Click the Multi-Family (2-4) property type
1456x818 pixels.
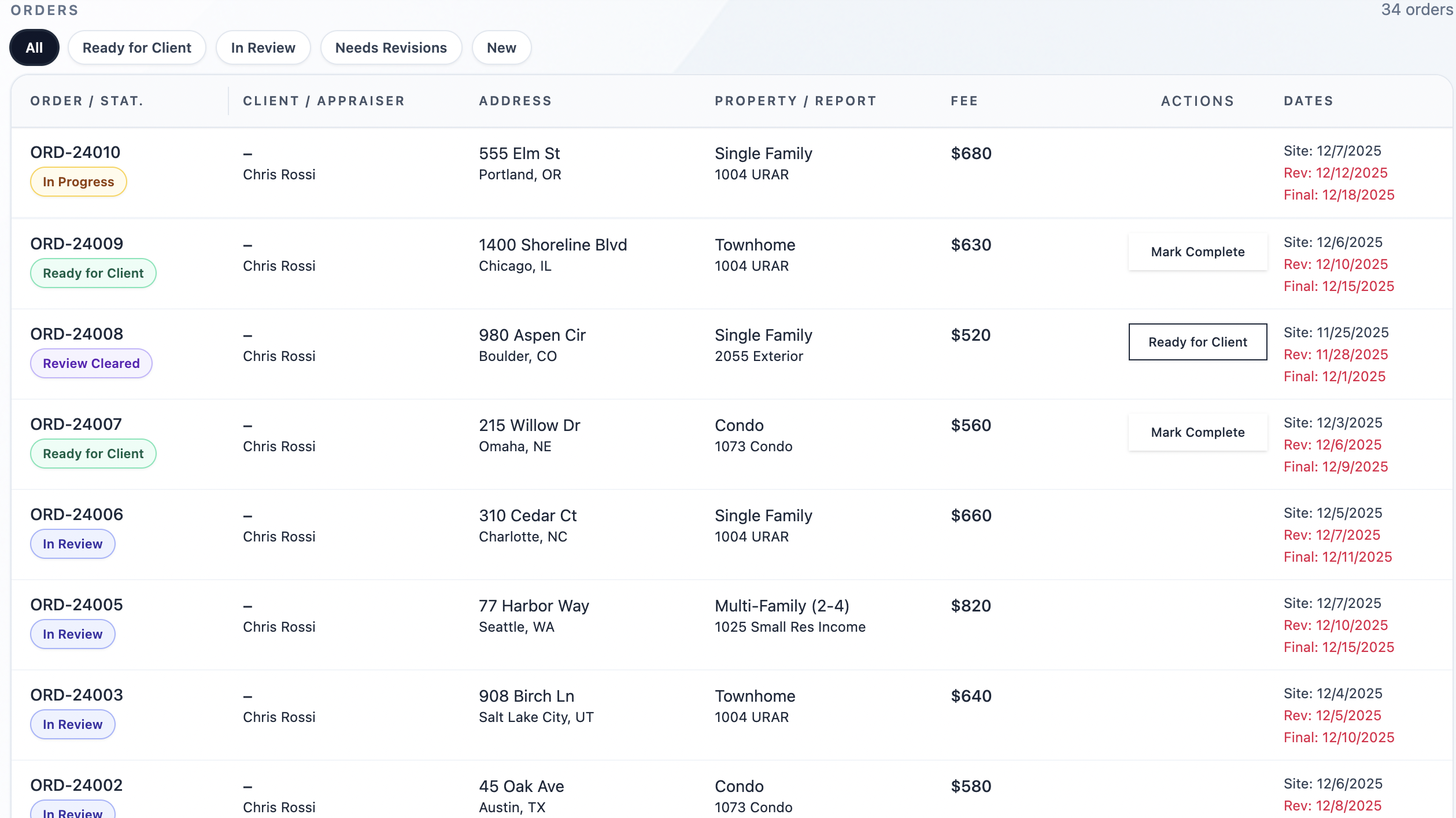pos(782,606)
